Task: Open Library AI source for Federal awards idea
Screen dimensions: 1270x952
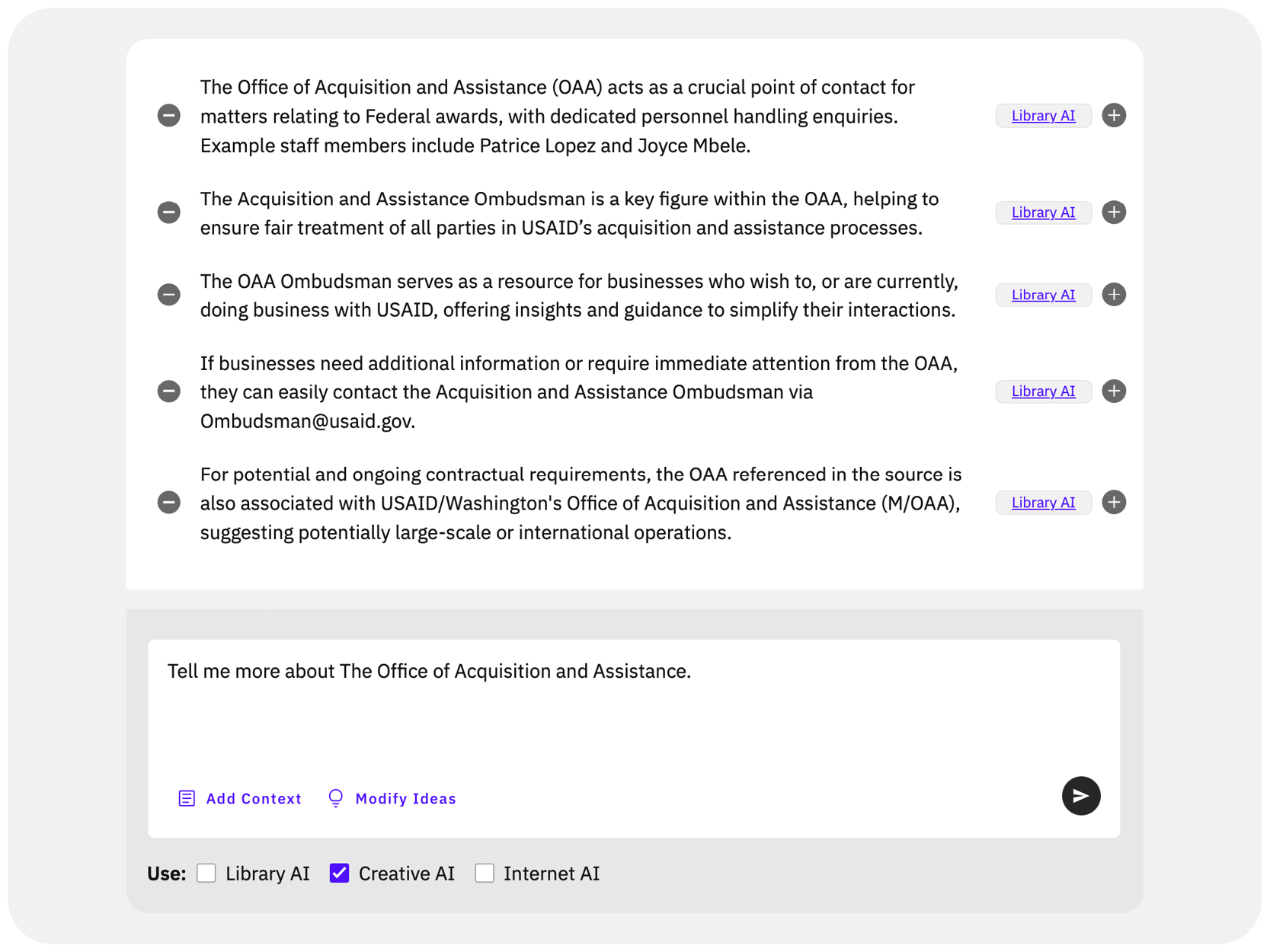Action: [x=1043, y=116]
